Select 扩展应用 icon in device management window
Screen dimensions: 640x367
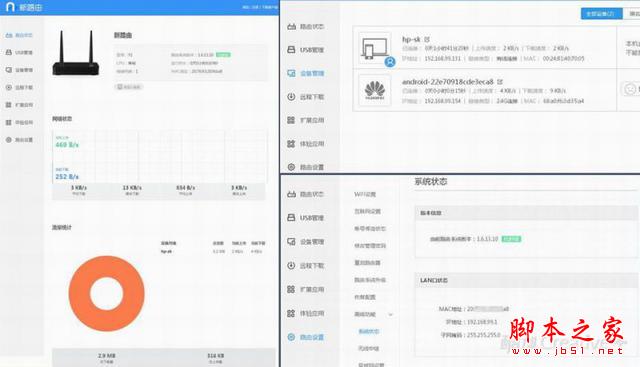coord(291,120)
